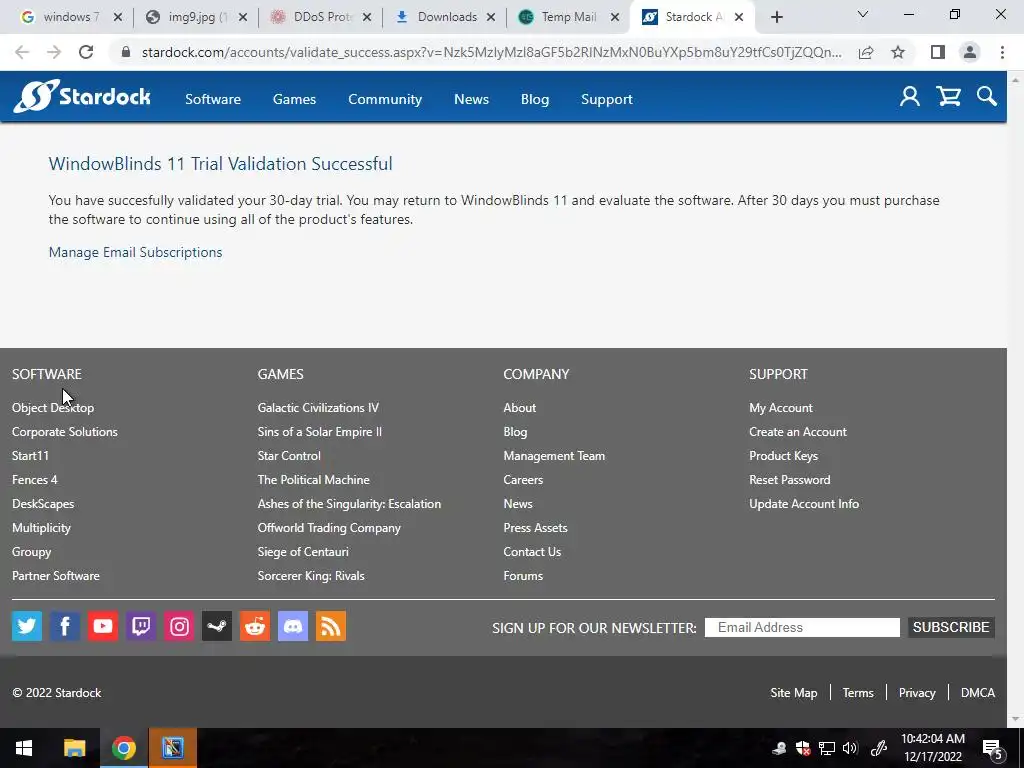Image resolution: width=1024 pixels, height=768 pixels.
Task: Reload the page with refresh icon
Action: (x=86, y=52)
